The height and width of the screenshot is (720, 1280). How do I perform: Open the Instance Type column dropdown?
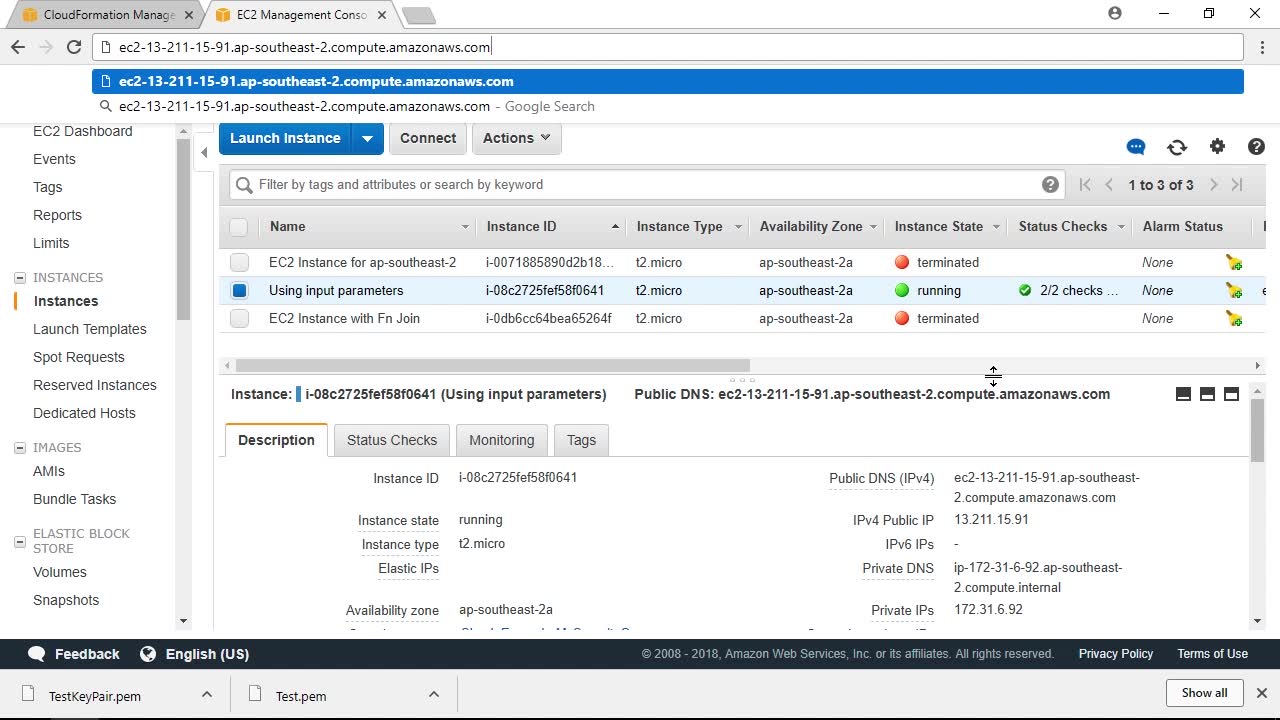[739, 227]
